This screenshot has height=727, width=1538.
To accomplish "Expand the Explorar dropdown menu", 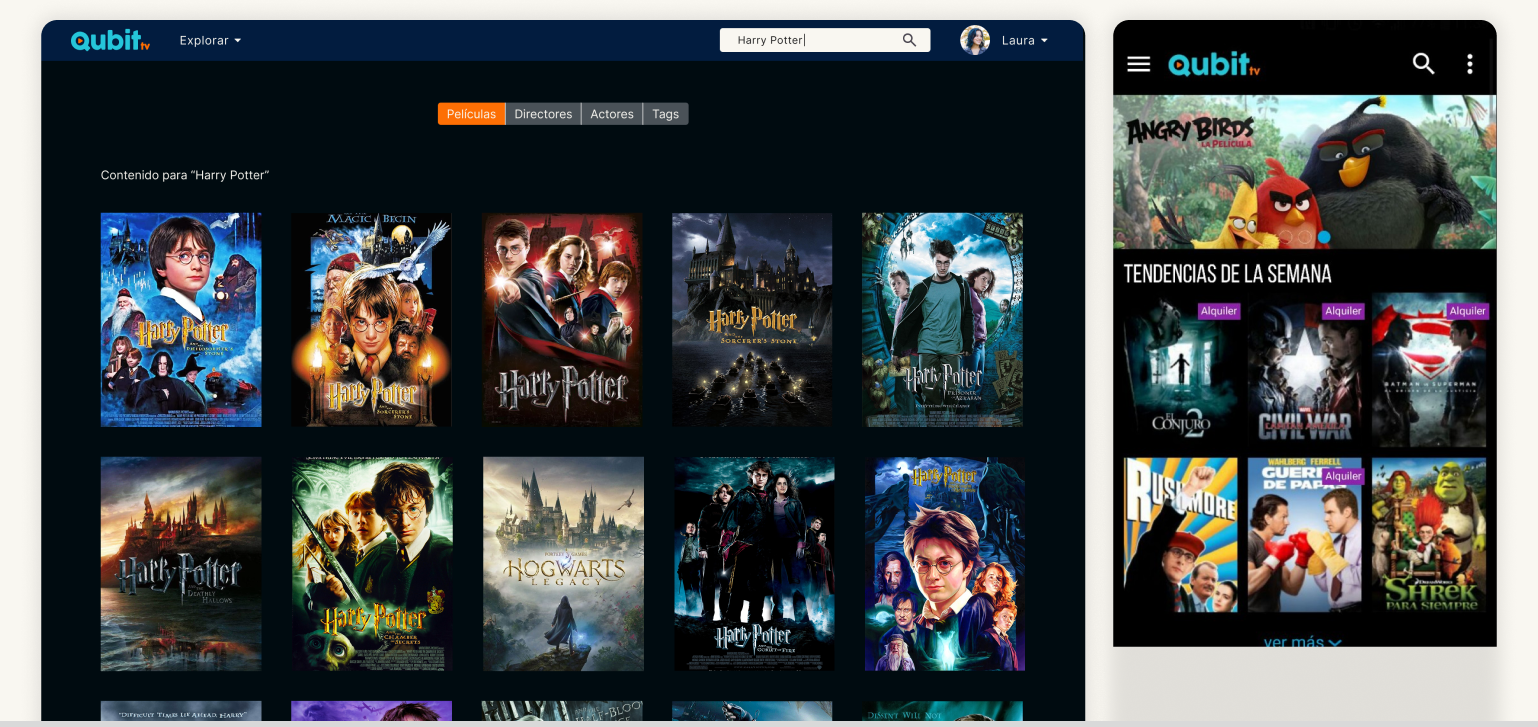I will point(210,41).
